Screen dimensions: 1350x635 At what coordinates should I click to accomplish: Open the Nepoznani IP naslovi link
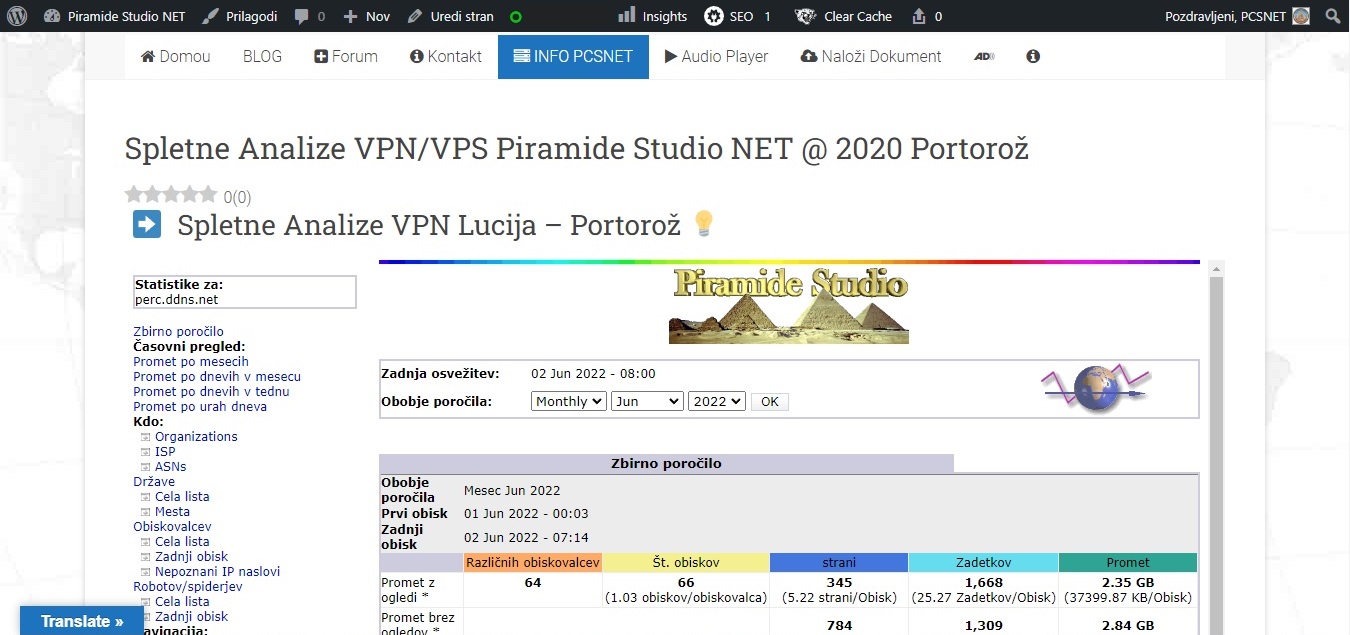(217, 572)
